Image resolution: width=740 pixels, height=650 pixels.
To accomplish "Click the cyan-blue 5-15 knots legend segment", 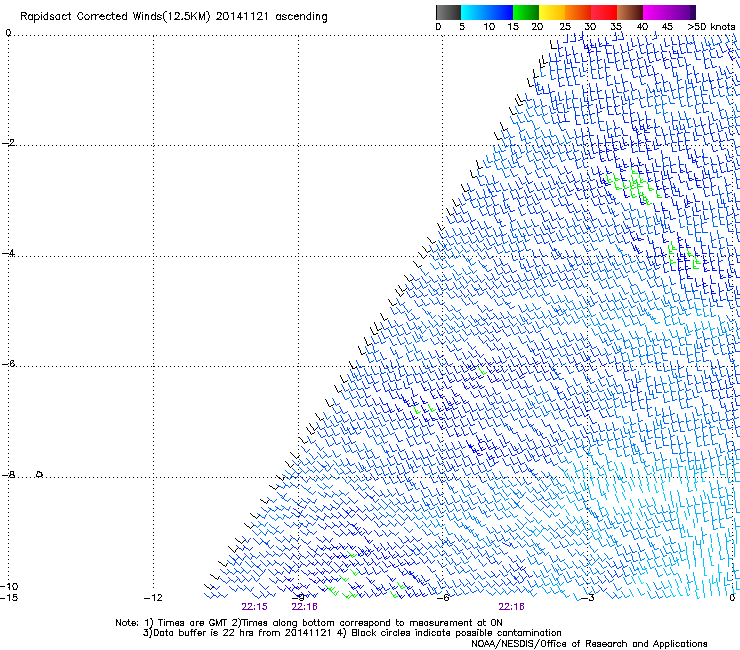I will tap(487, 12).
